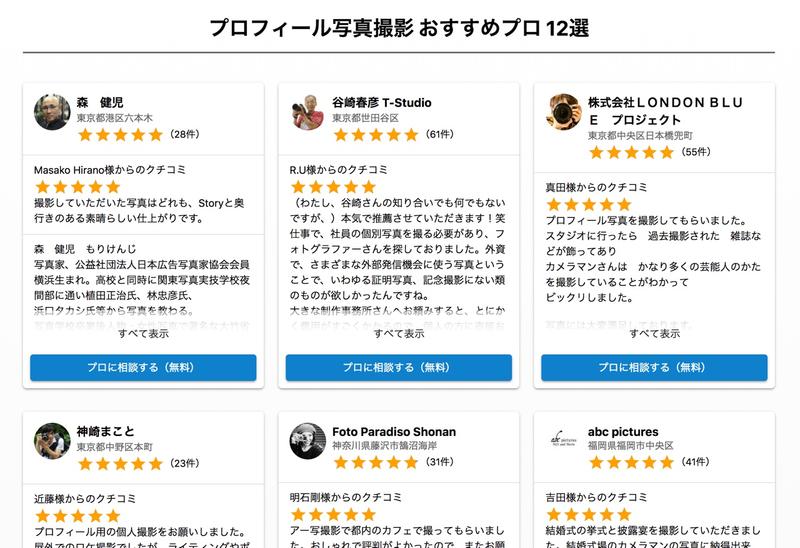
Task: Open the Foto Paradiso Shonan name link
Action: point(394,432)
